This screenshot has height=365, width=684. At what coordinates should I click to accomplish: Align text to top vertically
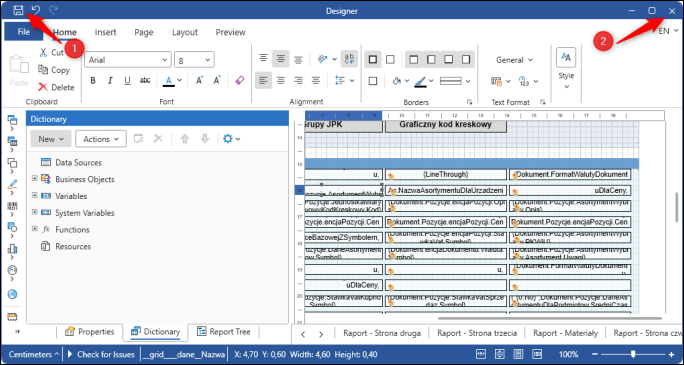coord(263,58)
